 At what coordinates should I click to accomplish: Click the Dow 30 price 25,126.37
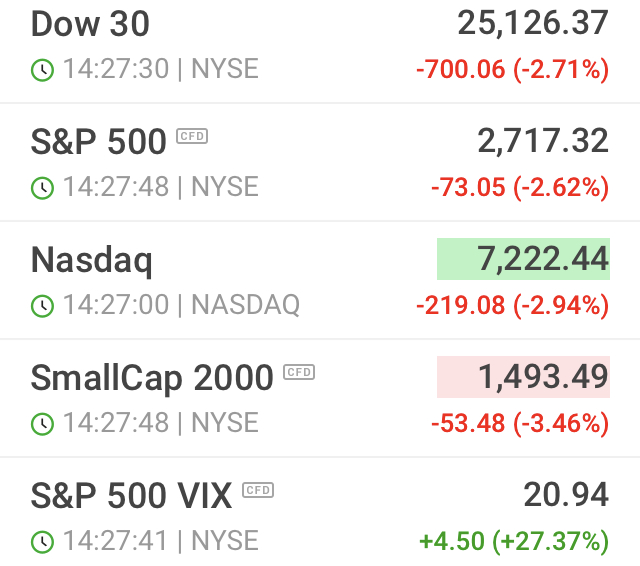point(533,24)
